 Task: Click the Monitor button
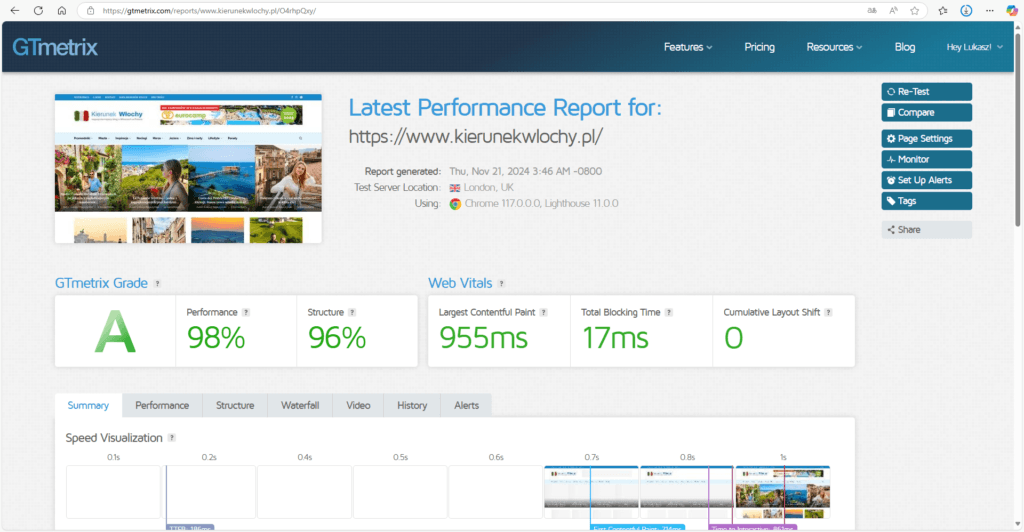926,159
